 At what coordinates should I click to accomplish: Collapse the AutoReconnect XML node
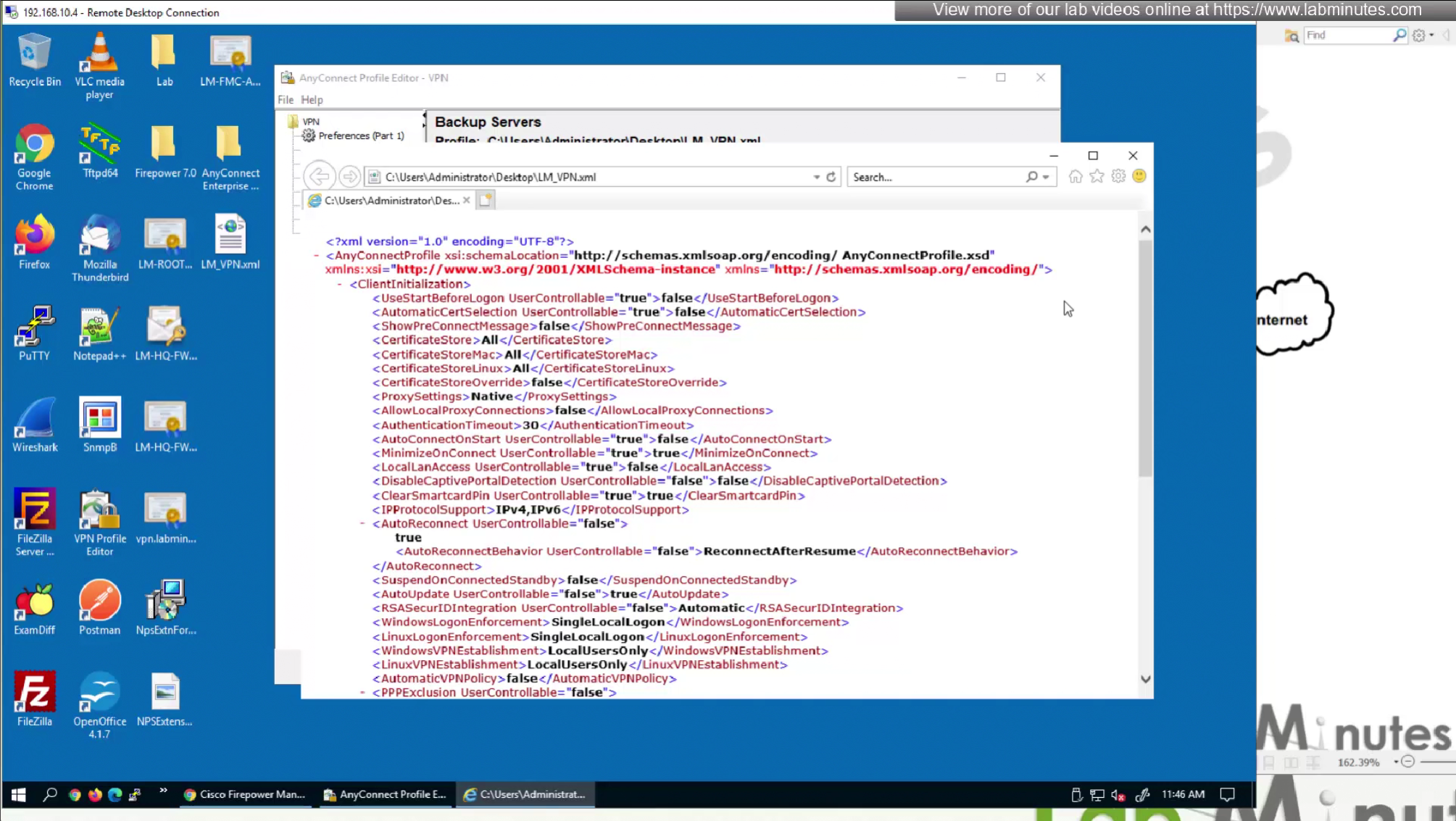(x=362, y=523)
